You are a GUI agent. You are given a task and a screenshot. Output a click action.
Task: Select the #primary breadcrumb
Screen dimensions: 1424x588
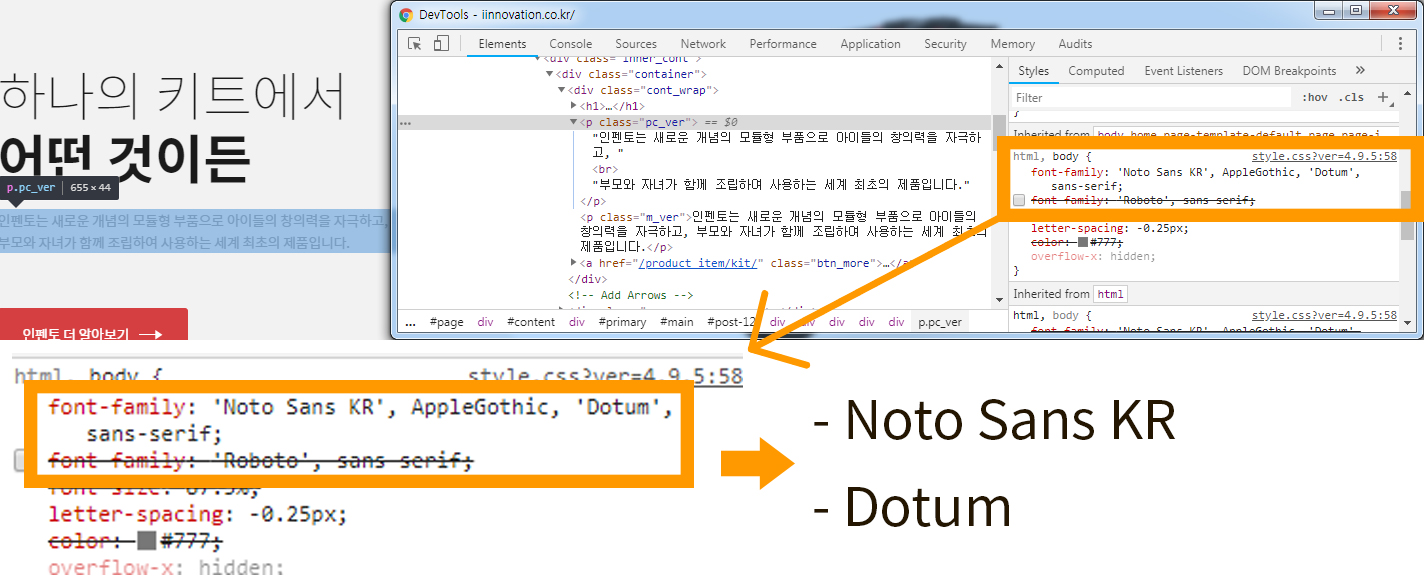point(623,322)
